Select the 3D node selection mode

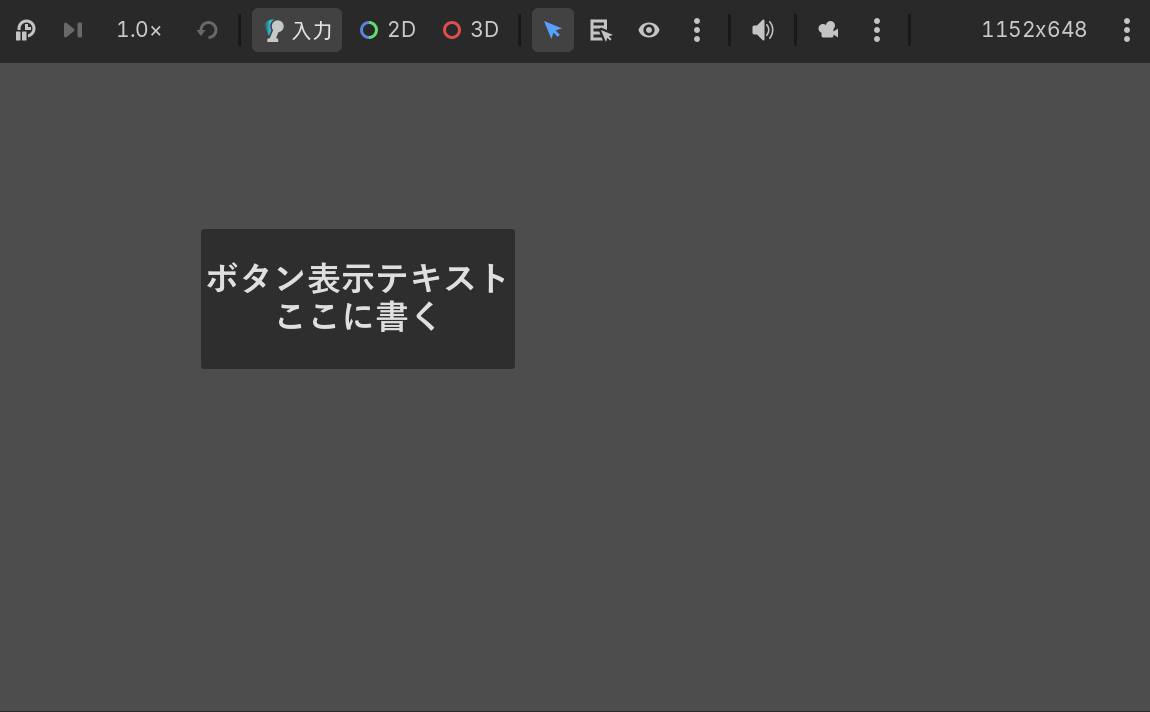471,30
